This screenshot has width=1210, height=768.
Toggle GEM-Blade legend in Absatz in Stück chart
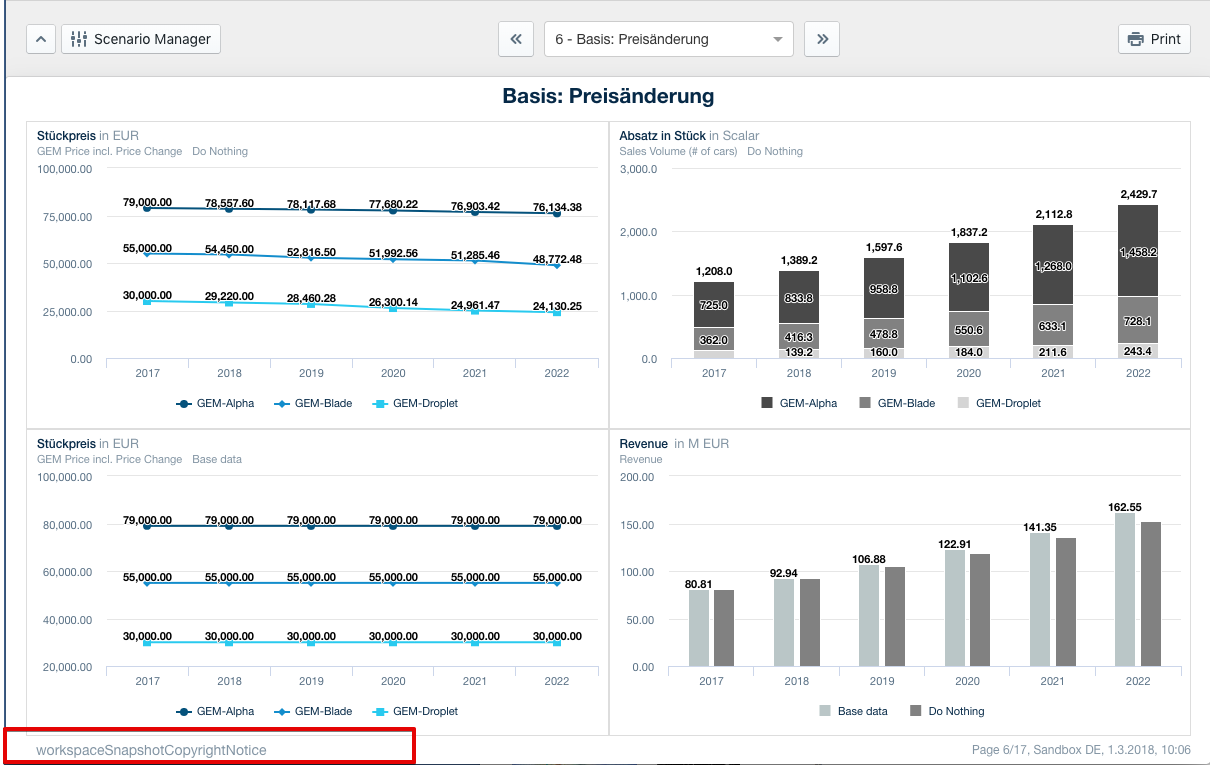tap(896, 404)
